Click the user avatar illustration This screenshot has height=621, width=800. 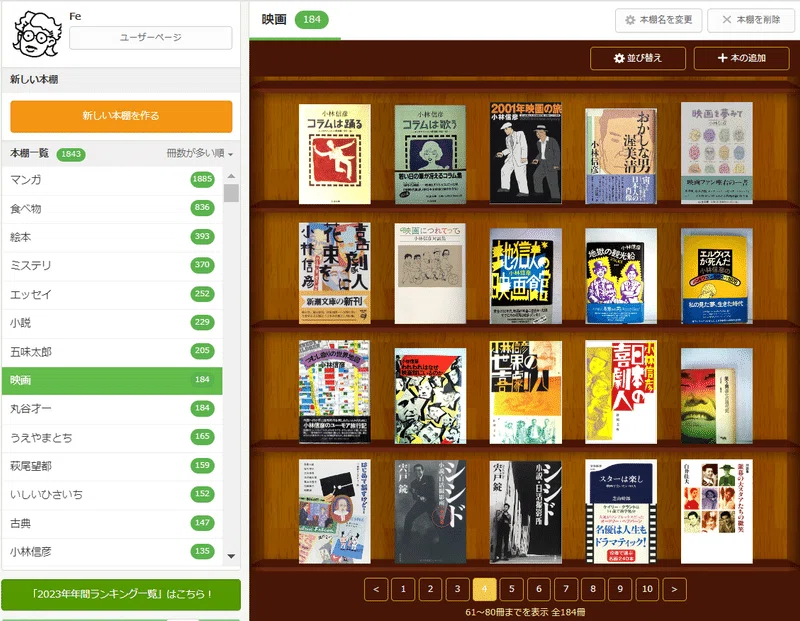click(37, 34)
